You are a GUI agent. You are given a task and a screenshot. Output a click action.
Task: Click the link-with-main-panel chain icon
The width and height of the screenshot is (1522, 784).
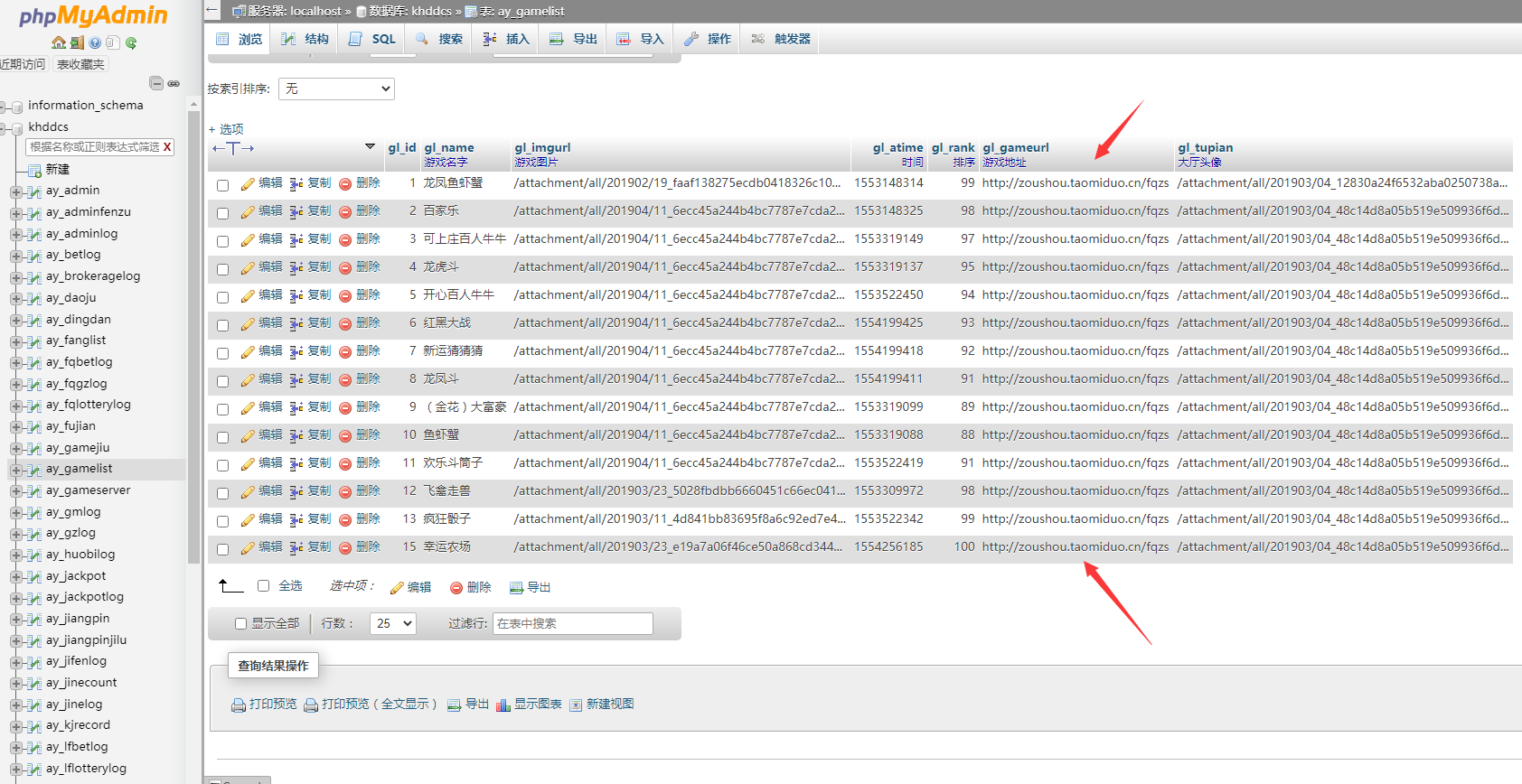(174, 83)
